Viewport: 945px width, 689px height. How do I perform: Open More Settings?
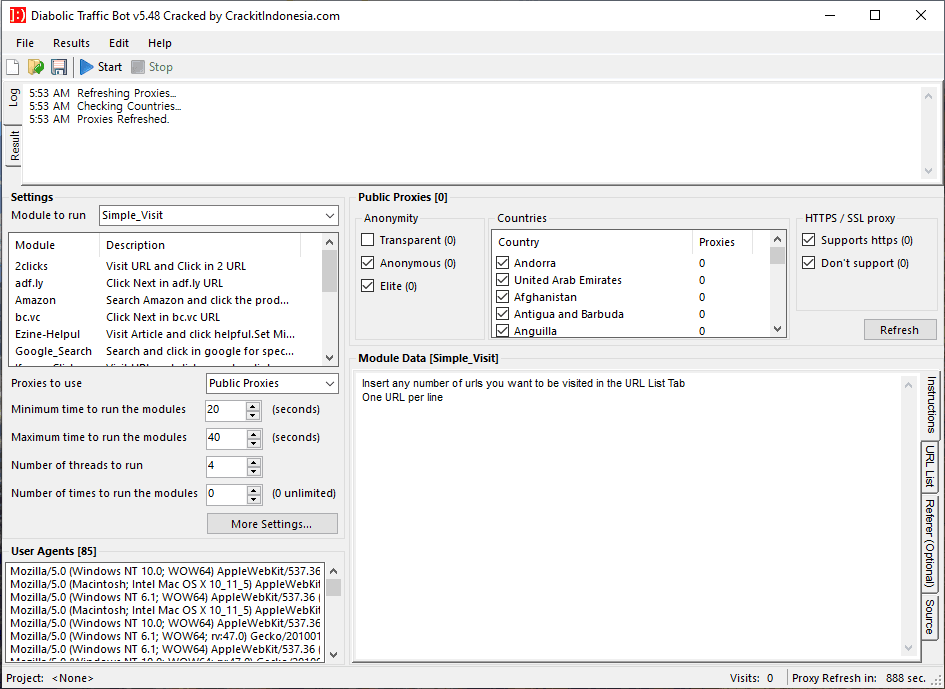[272, 523]
